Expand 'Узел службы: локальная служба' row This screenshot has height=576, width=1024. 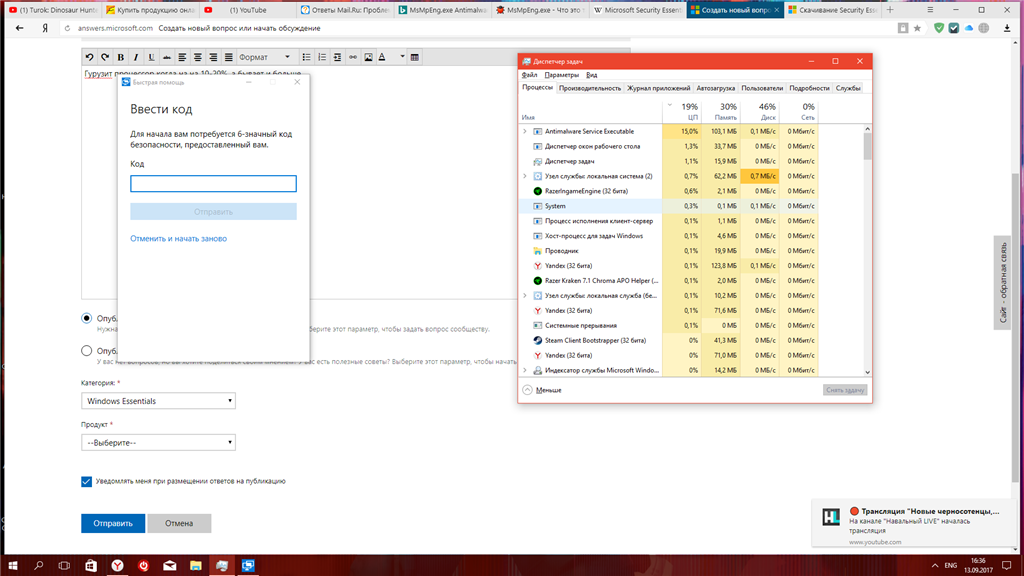tap(524, 296)
